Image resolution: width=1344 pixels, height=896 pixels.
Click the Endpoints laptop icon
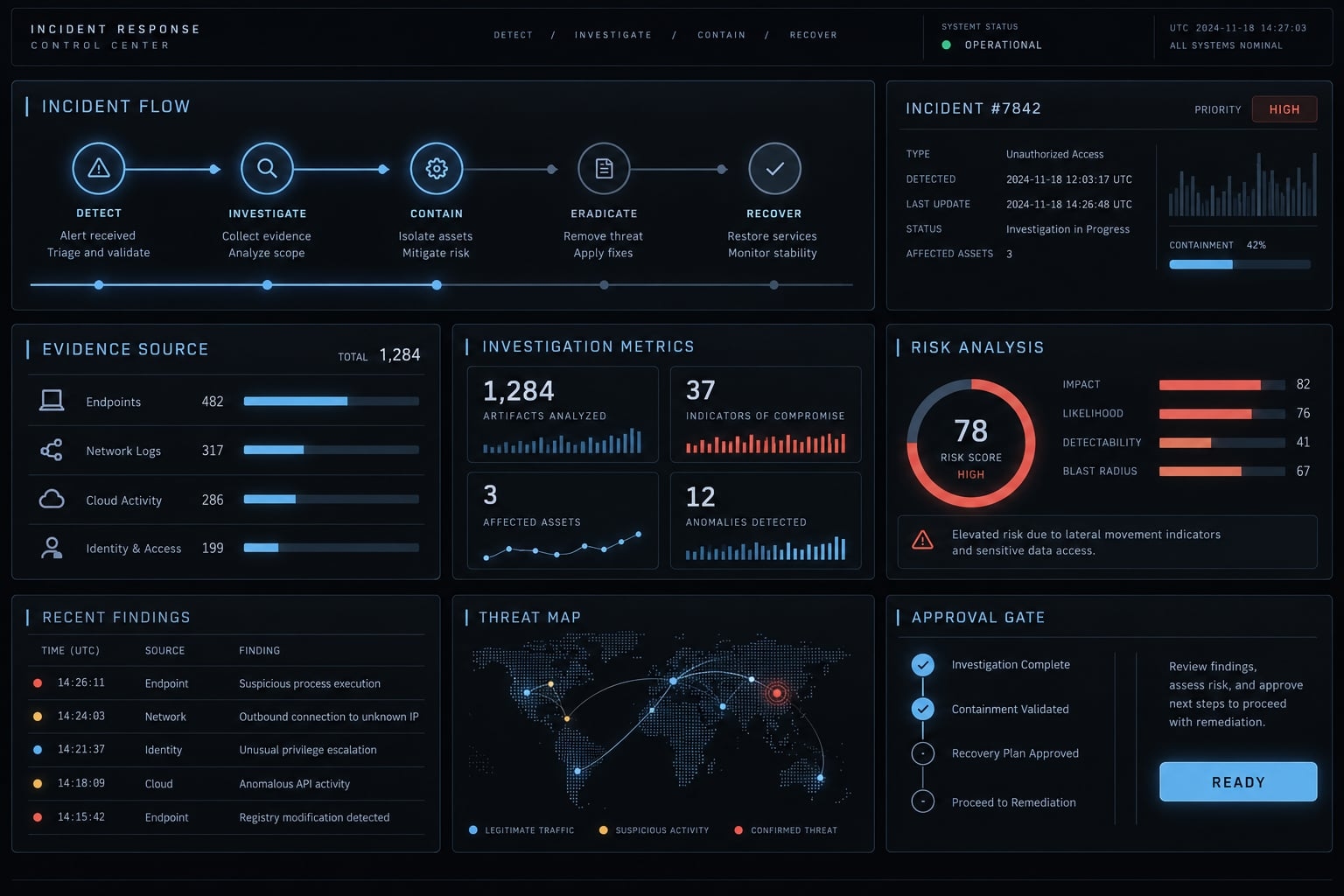click(52, 401)
